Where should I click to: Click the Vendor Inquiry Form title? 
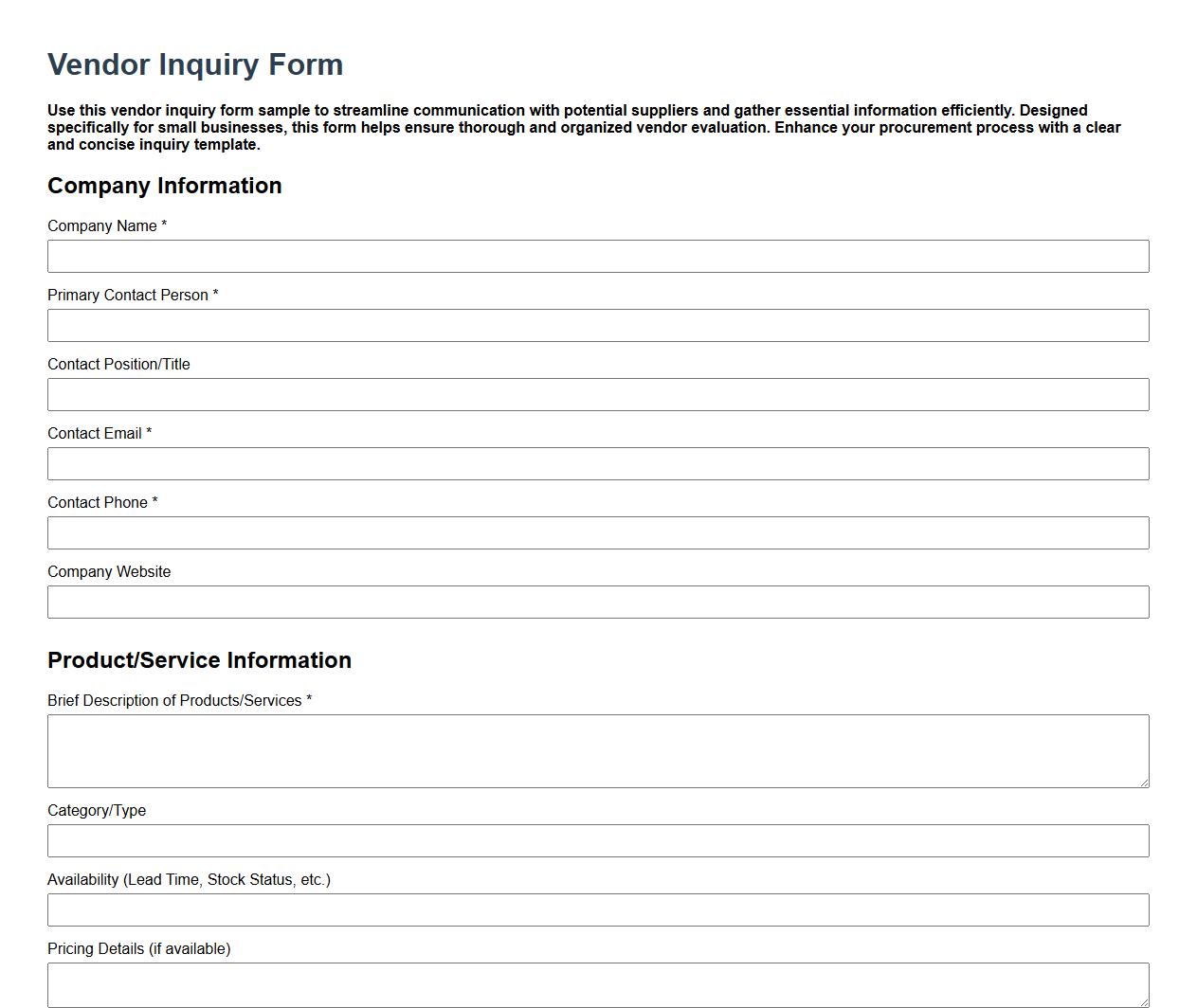194,64
